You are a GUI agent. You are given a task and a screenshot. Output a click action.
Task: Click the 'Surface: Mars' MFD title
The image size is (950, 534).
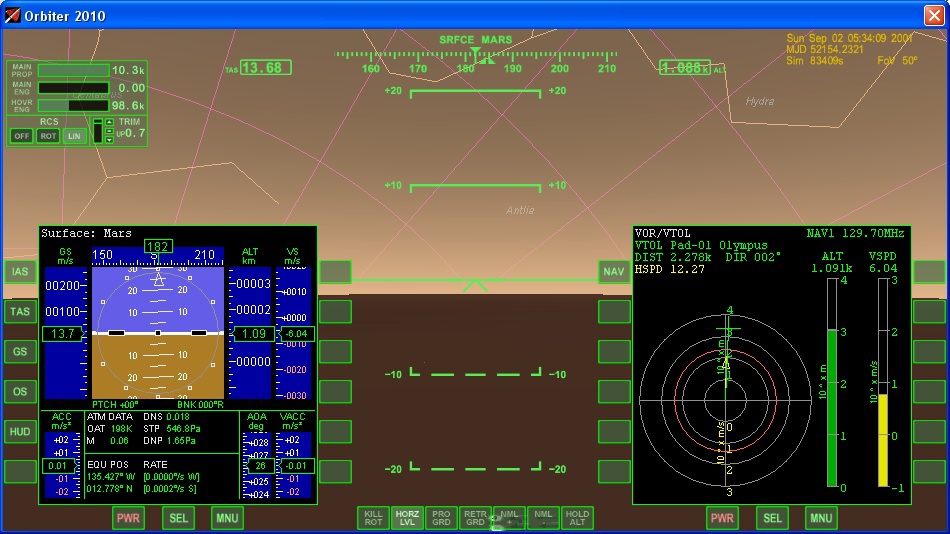click(x=86, y=233)
